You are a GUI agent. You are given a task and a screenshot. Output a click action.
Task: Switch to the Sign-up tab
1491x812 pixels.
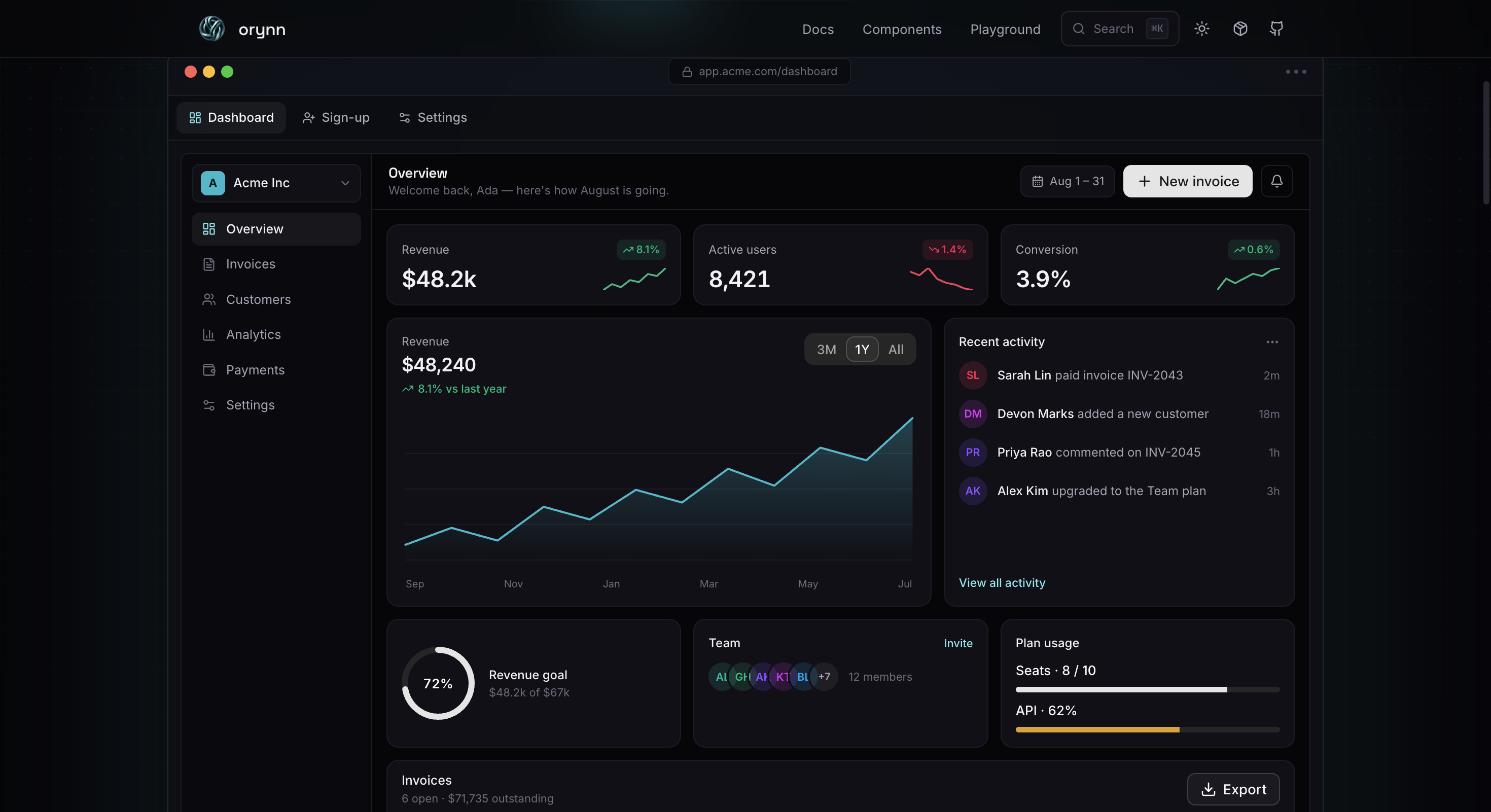(x=336, y=117)
